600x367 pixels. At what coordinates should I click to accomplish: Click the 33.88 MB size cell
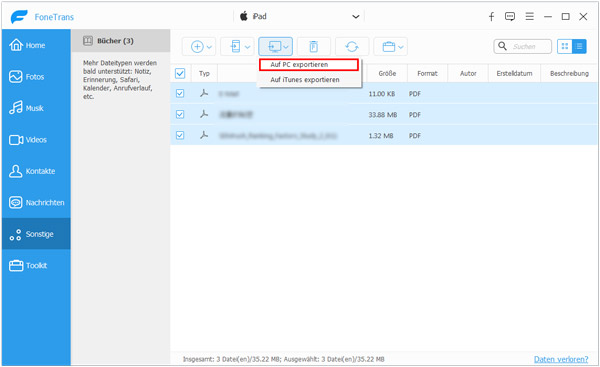(382, 115)
